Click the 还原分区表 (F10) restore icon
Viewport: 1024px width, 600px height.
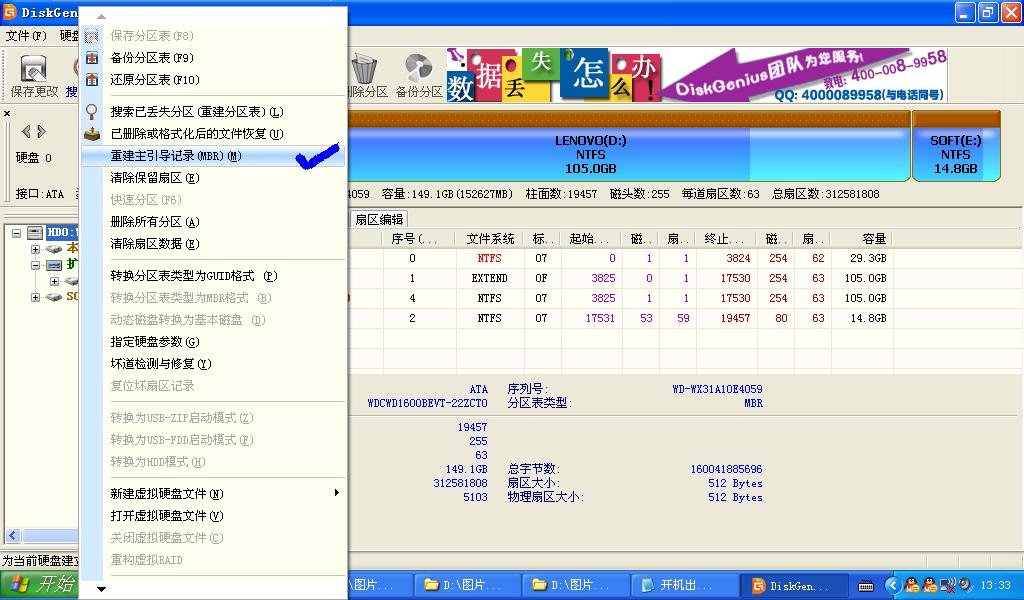(93, 79)
